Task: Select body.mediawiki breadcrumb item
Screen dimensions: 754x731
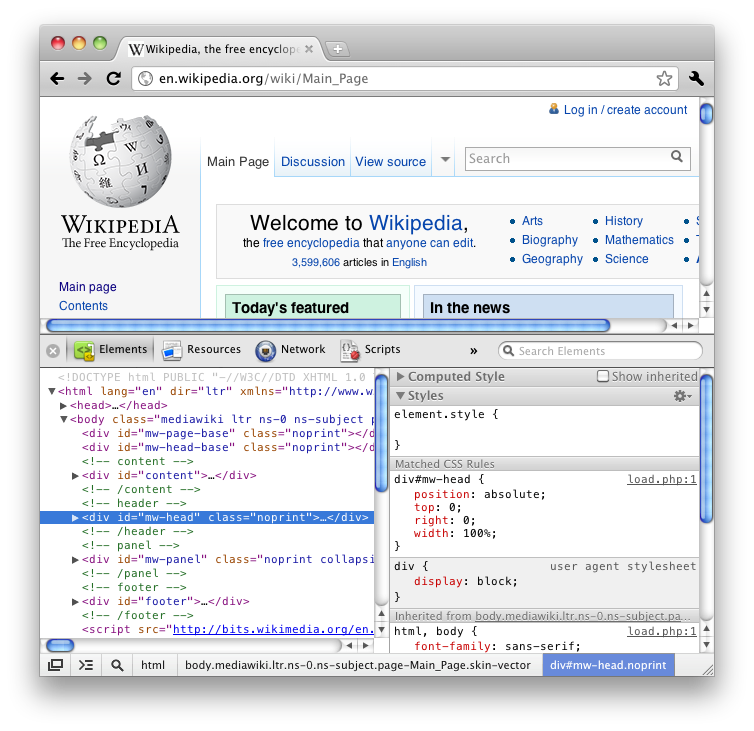Action: point(358,665)
